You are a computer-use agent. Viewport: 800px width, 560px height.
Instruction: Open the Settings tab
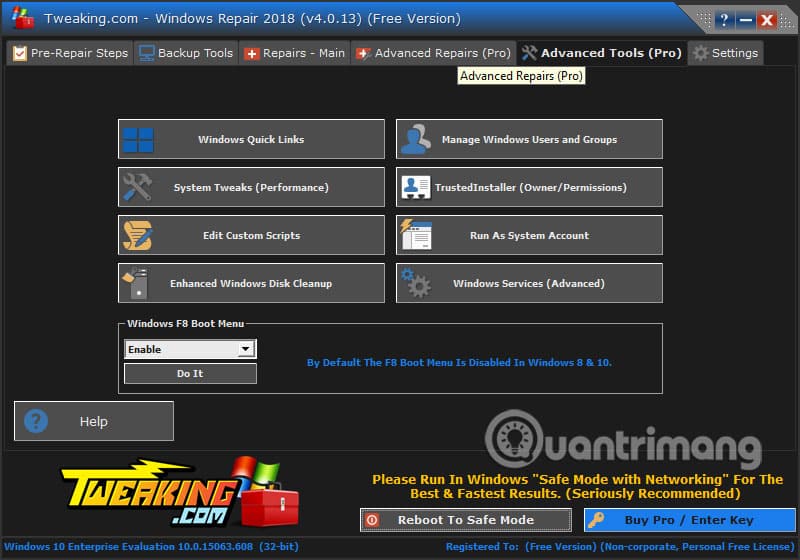point(726,53)
